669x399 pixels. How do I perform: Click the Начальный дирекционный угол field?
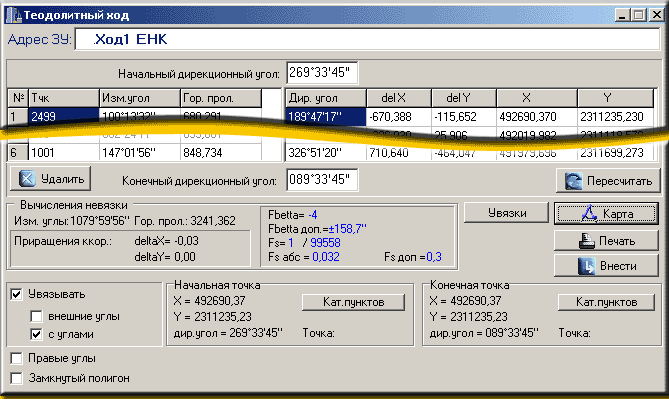[322, 73]
